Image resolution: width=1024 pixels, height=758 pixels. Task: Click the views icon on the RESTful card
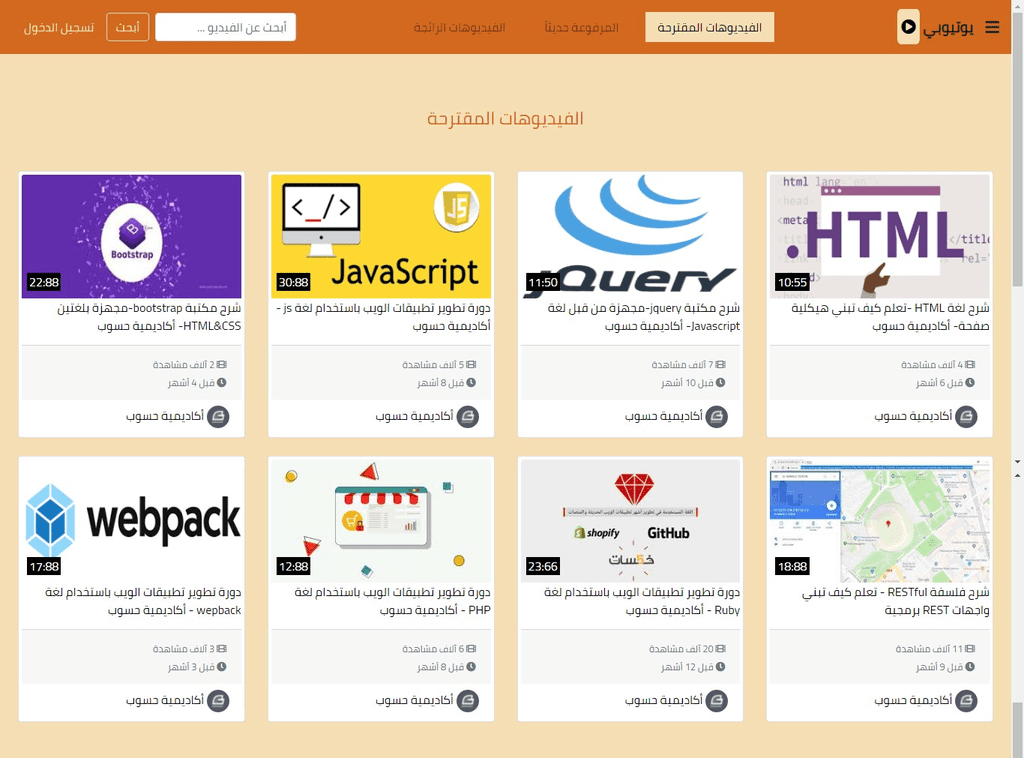coord(970,648)
